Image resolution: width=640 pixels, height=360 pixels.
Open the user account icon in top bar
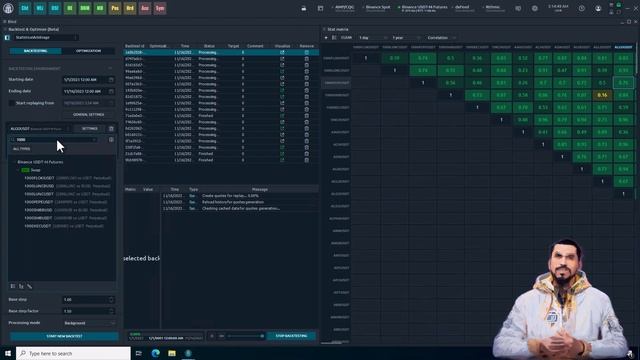[x=598, y=8]
